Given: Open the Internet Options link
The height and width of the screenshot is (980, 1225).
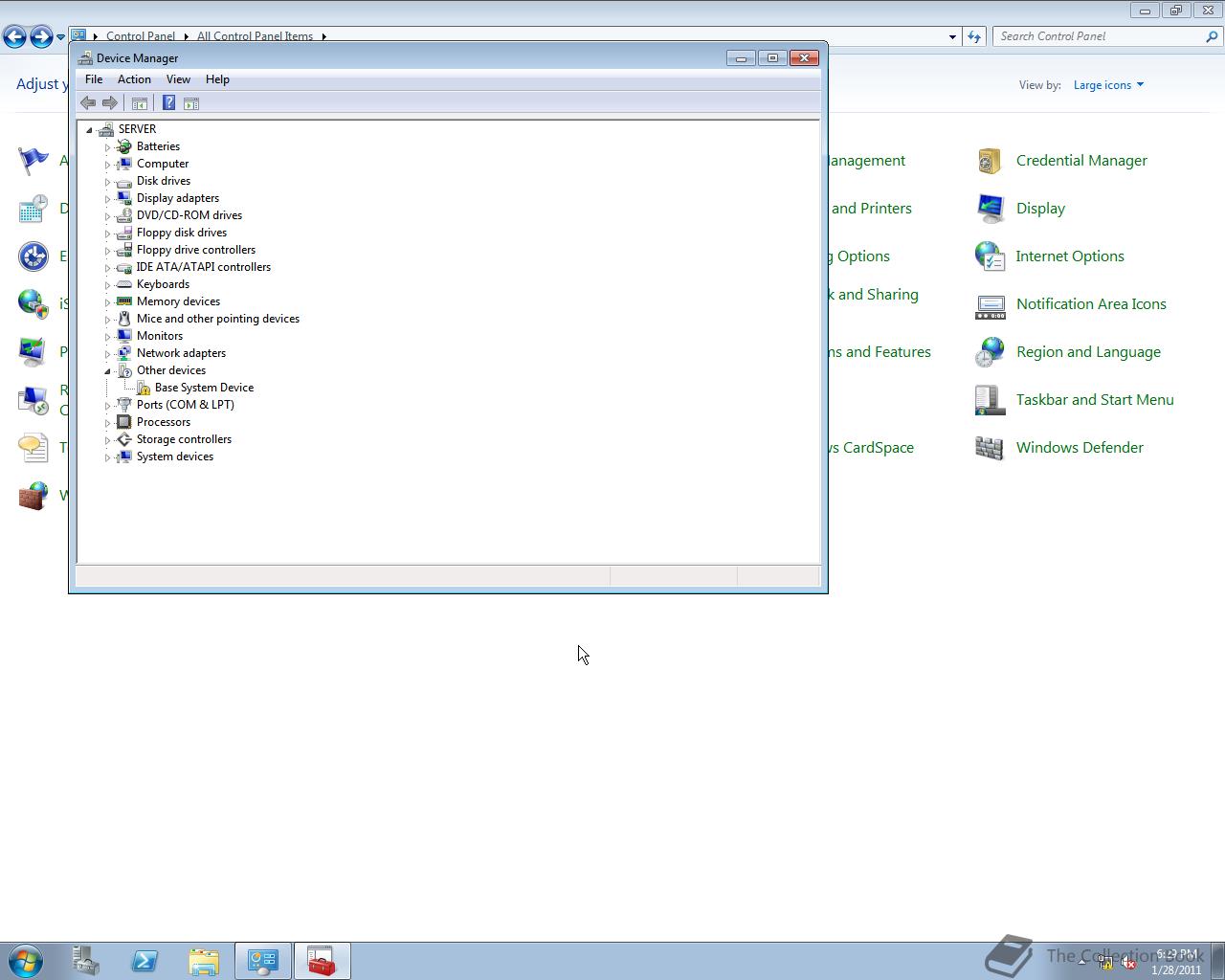Looking at the screenshot, I should coord(1070,256).
